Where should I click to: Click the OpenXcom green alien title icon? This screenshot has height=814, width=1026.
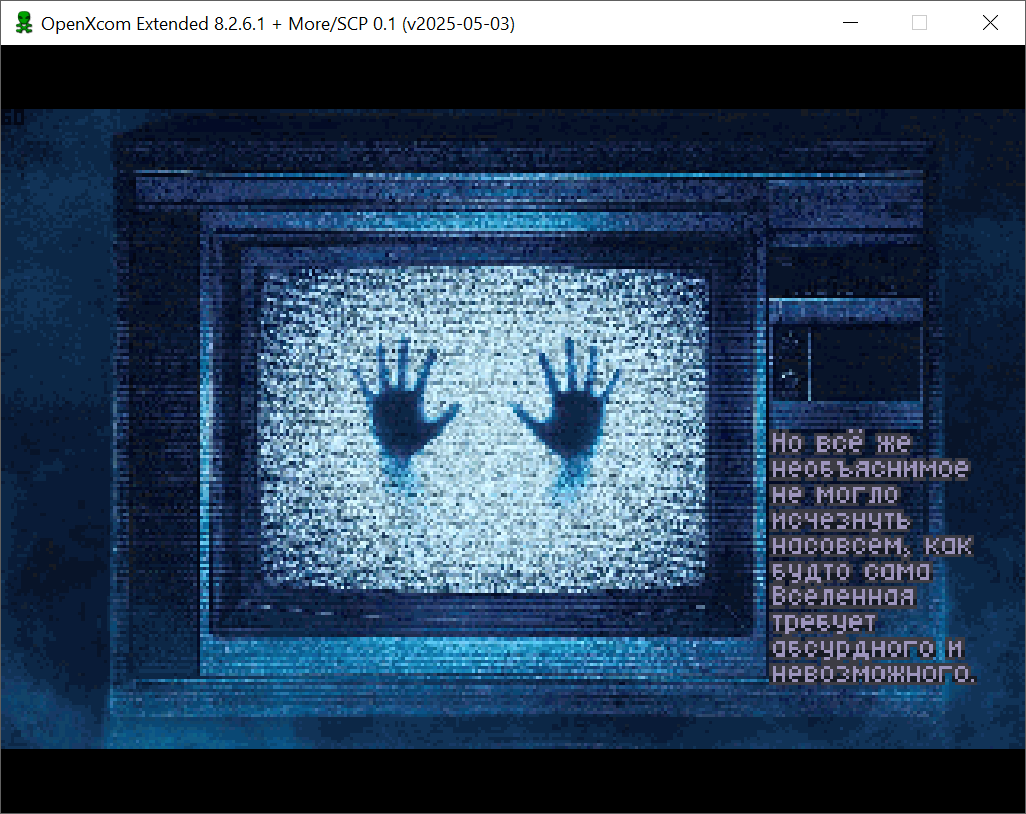click(24, 23)
